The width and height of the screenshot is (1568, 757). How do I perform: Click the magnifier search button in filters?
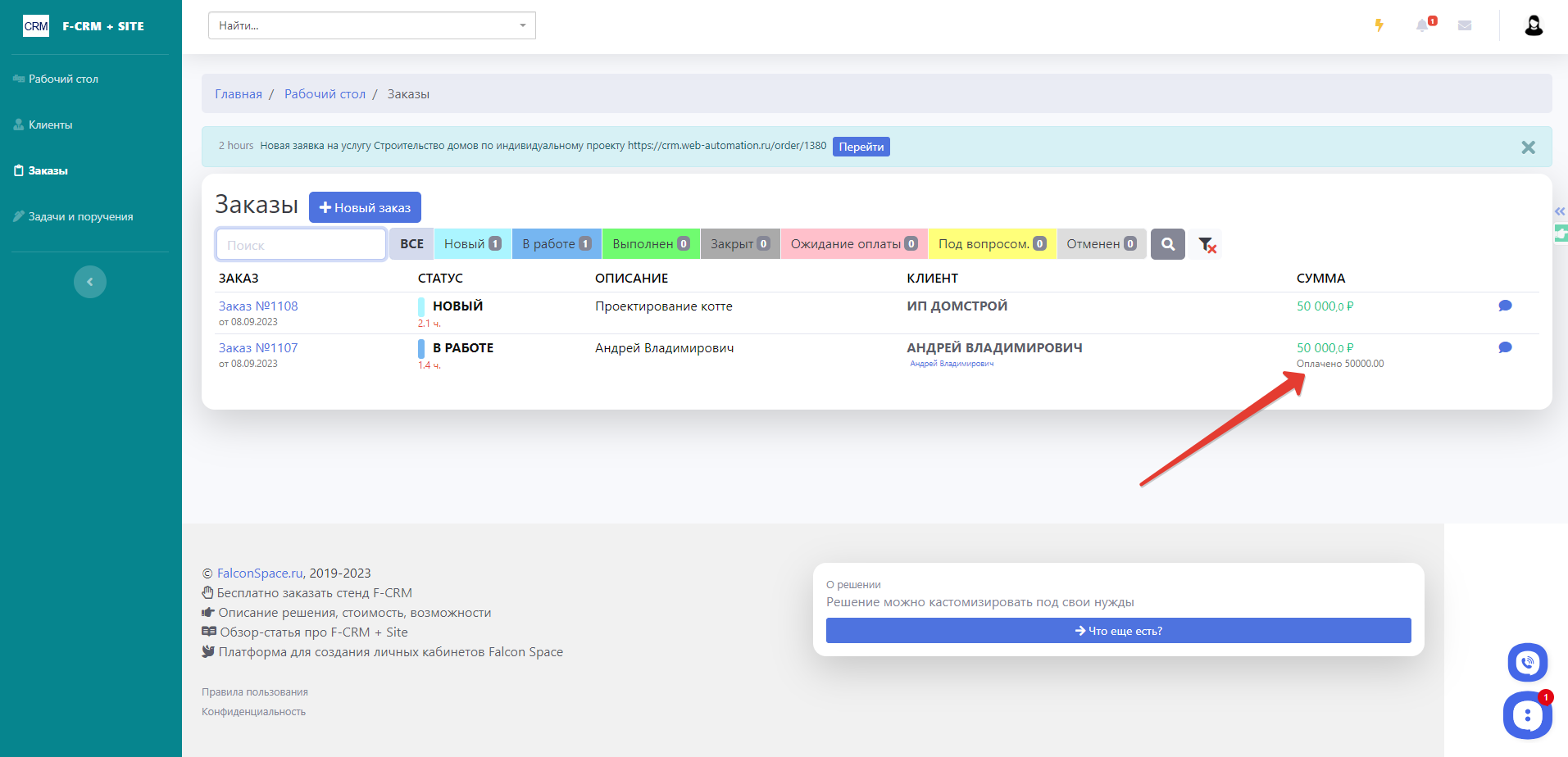point(1168,244)
